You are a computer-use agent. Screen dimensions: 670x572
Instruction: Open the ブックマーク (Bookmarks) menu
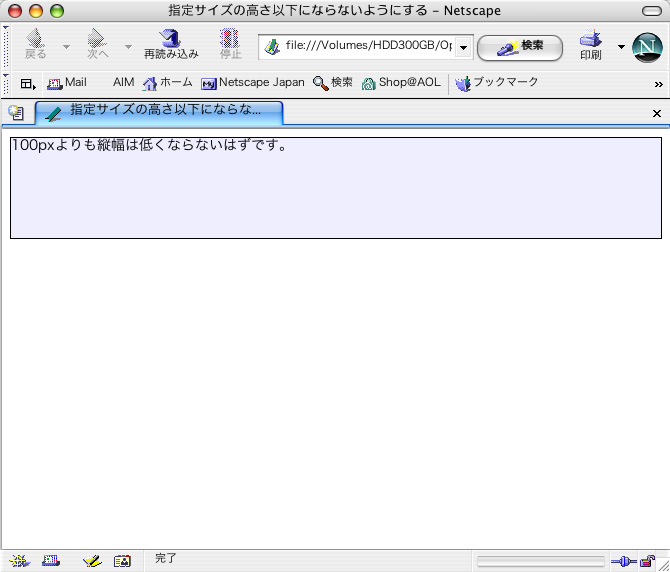[x=496, y=82]
